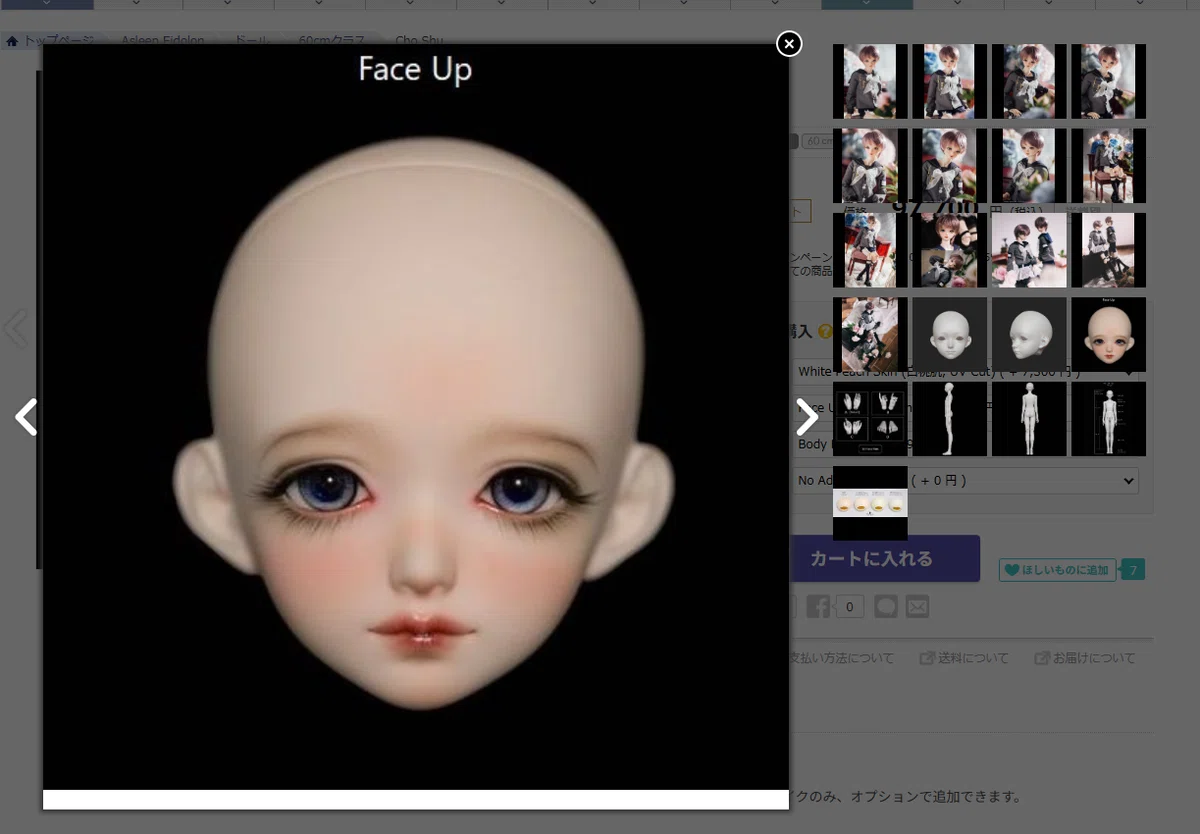Click the Facebook share count 0

(850, 606)
